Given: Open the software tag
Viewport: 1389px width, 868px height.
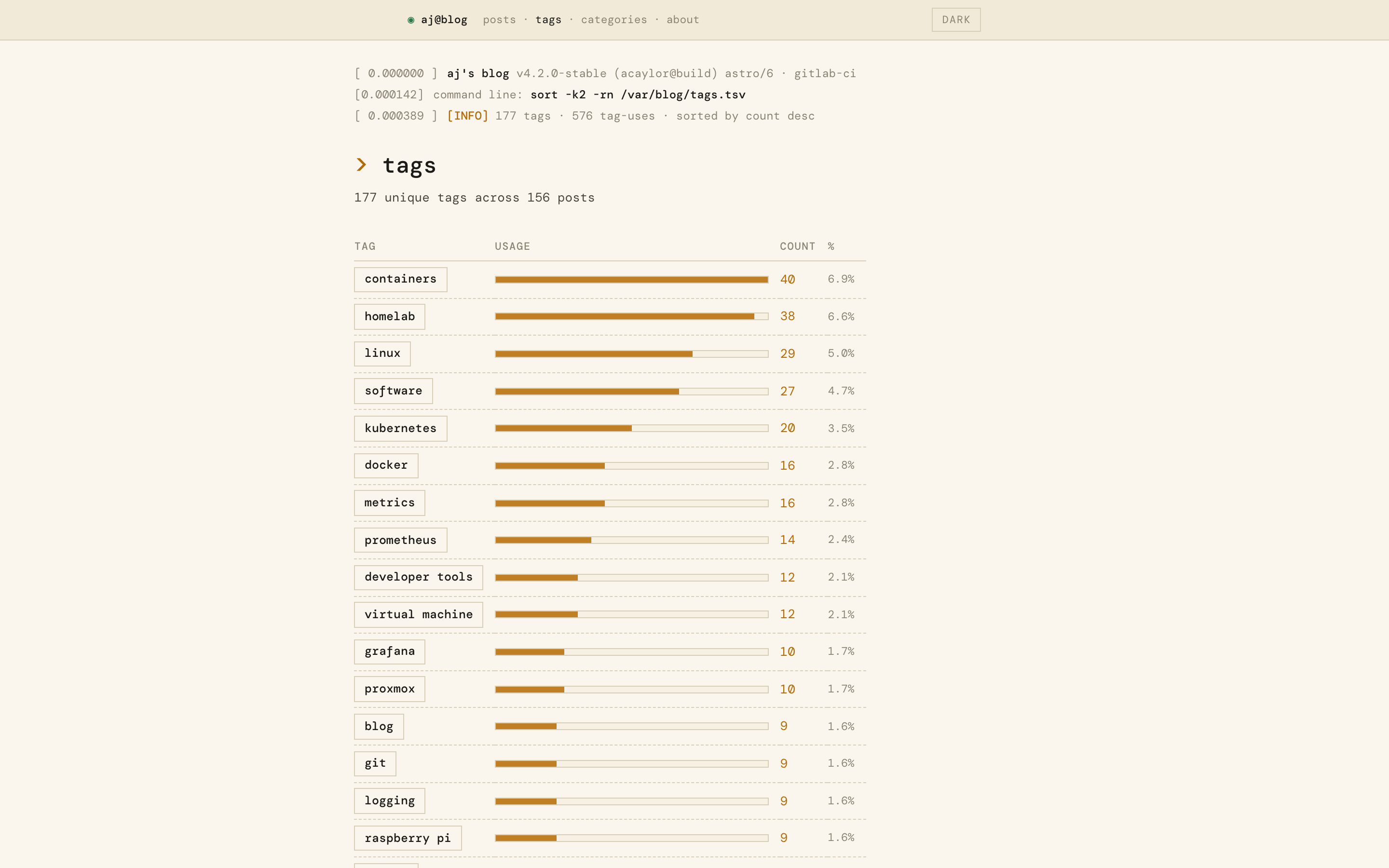Looking at the screenshot, I should click(393, 391).
